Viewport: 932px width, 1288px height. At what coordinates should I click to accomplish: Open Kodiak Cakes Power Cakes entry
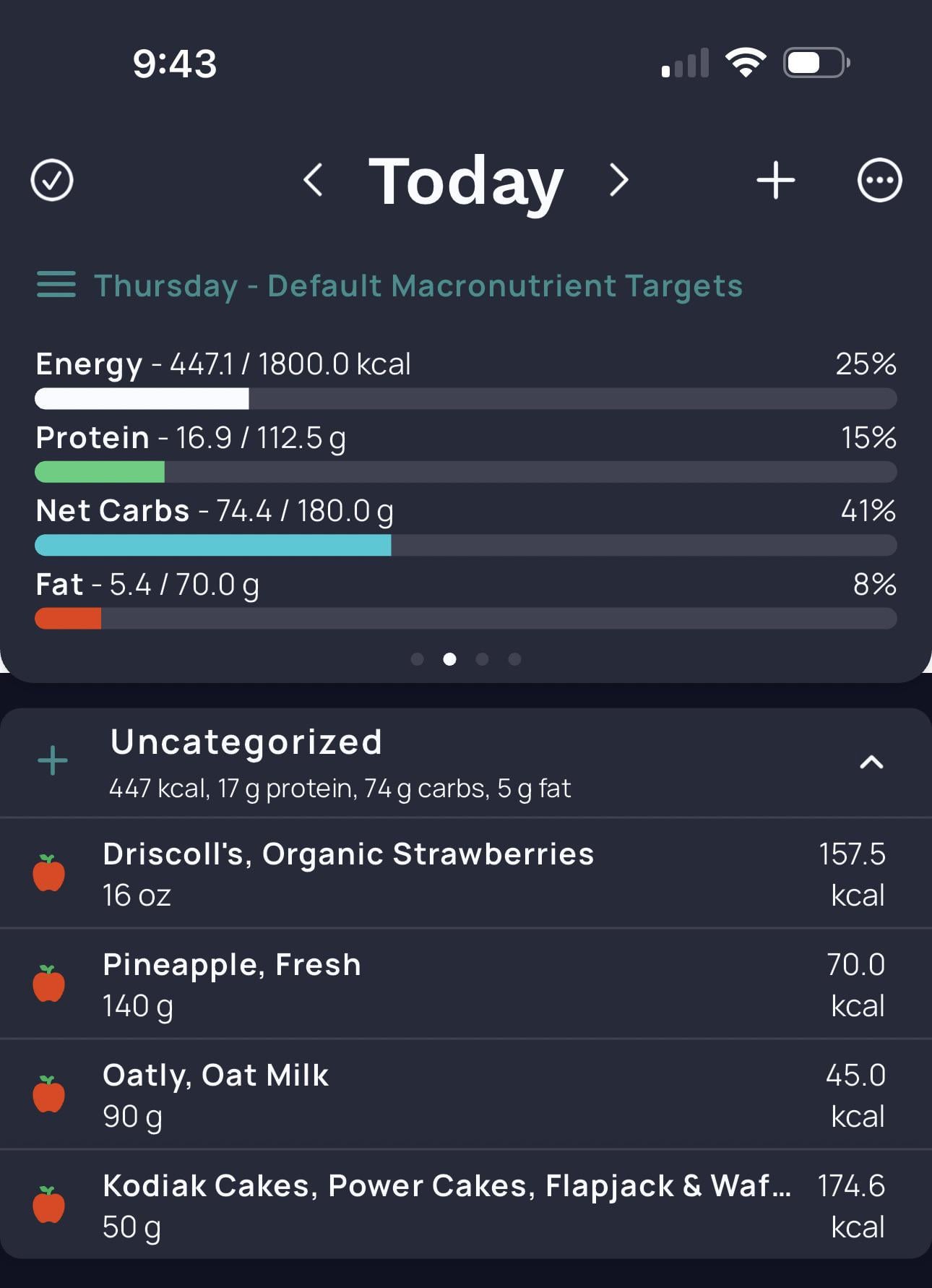[466, 1205]
